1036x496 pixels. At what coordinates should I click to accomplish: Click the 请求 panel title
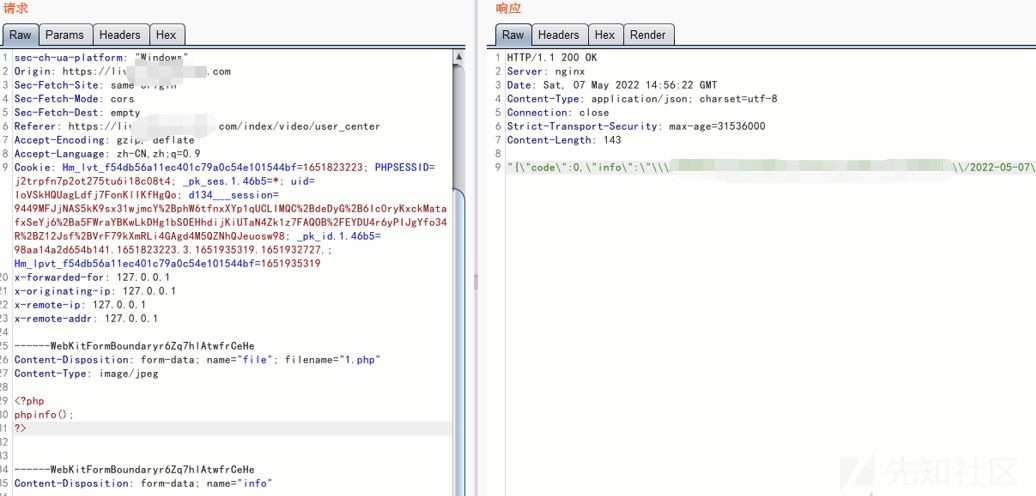click(x=15, y=9)
